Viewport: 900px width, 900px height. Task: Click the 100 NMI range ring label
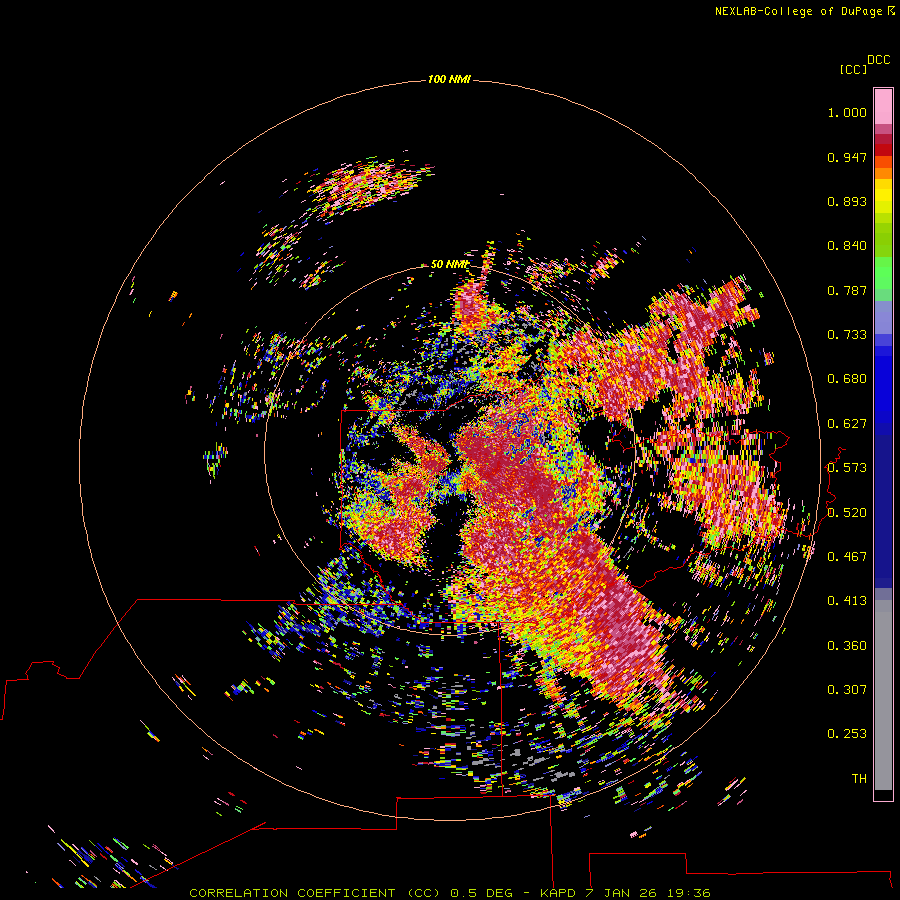click(x=449, y=79)
